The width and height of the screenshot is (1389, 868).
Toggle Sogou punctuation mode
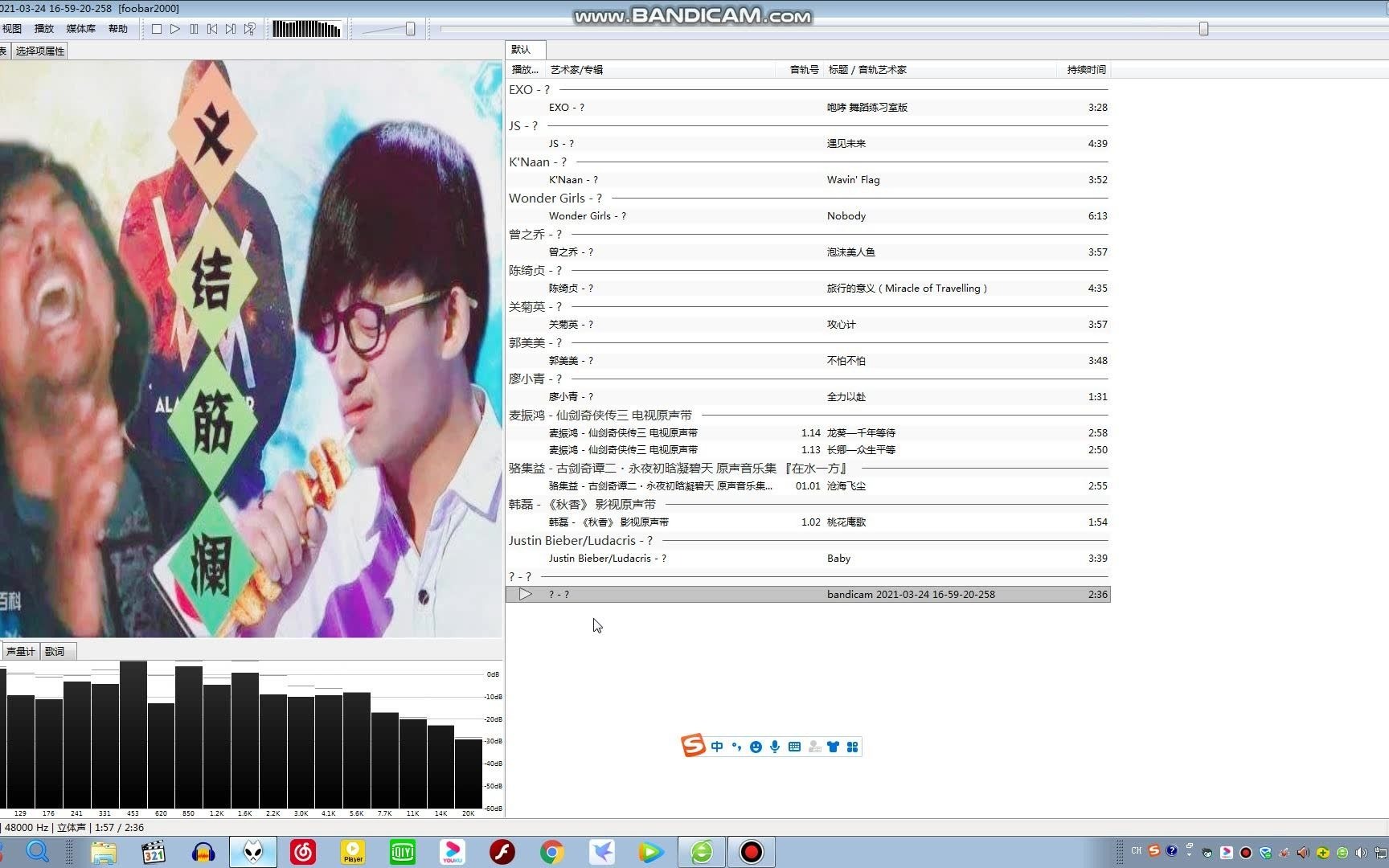pyautogui.click(x=736, y=747)
